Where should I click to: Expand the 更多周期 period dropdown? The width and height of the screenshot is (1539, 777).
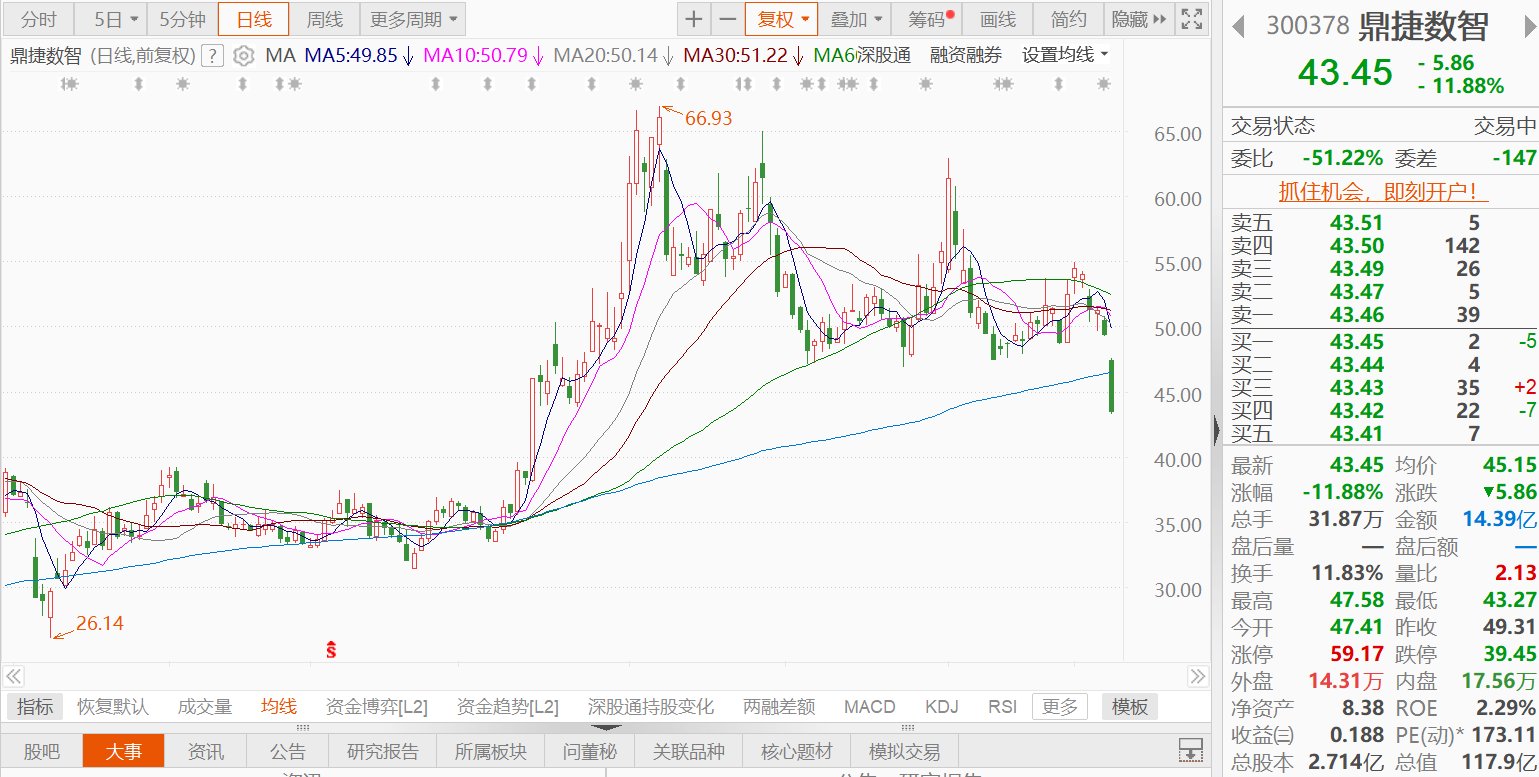(411, 19)
